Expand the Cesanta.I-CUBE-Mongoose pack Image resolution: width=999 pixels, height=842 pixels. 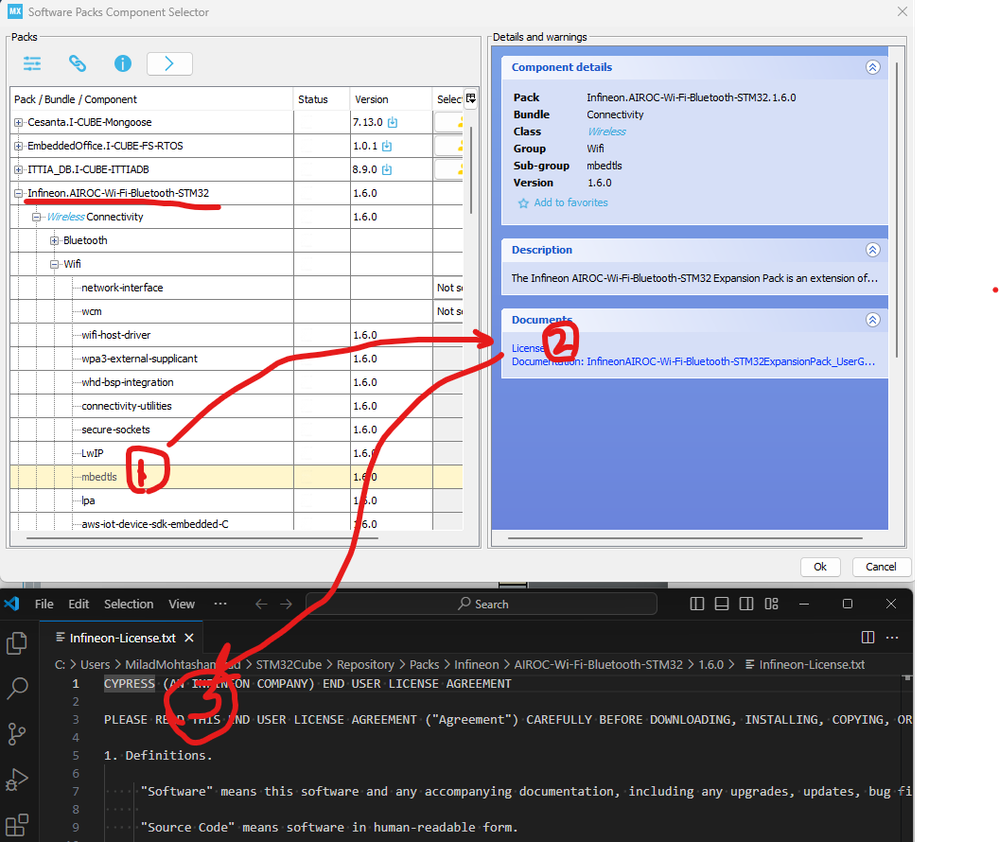(18, 122)
